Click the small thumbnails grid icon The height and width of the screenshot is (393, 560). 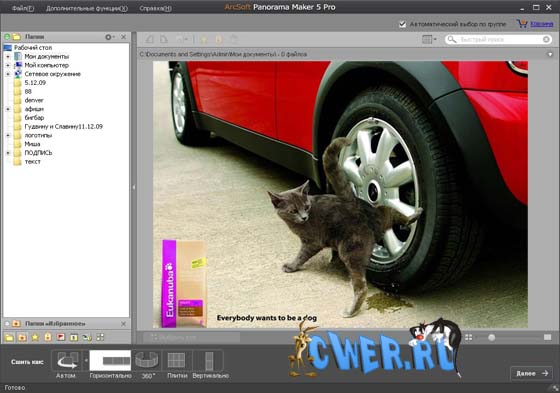[x=468, y=337]
